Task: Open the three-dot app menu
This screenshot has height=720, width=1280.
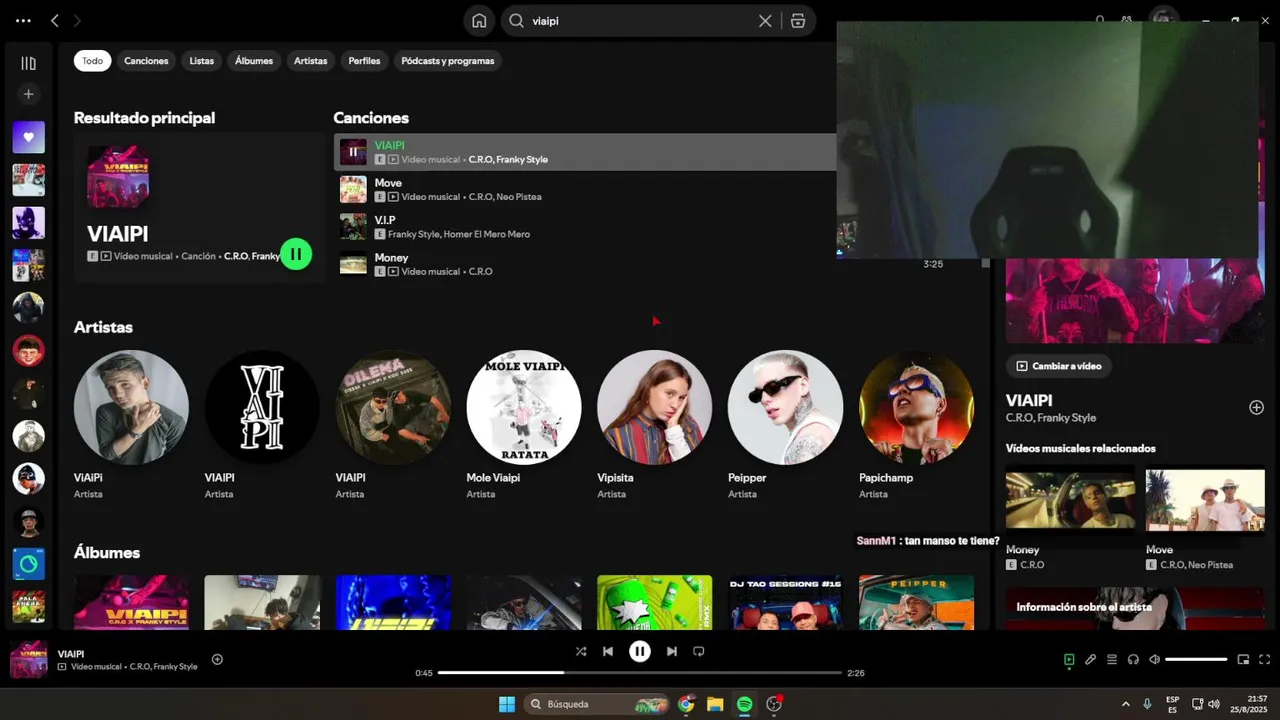Action: (x=23, y=20)
